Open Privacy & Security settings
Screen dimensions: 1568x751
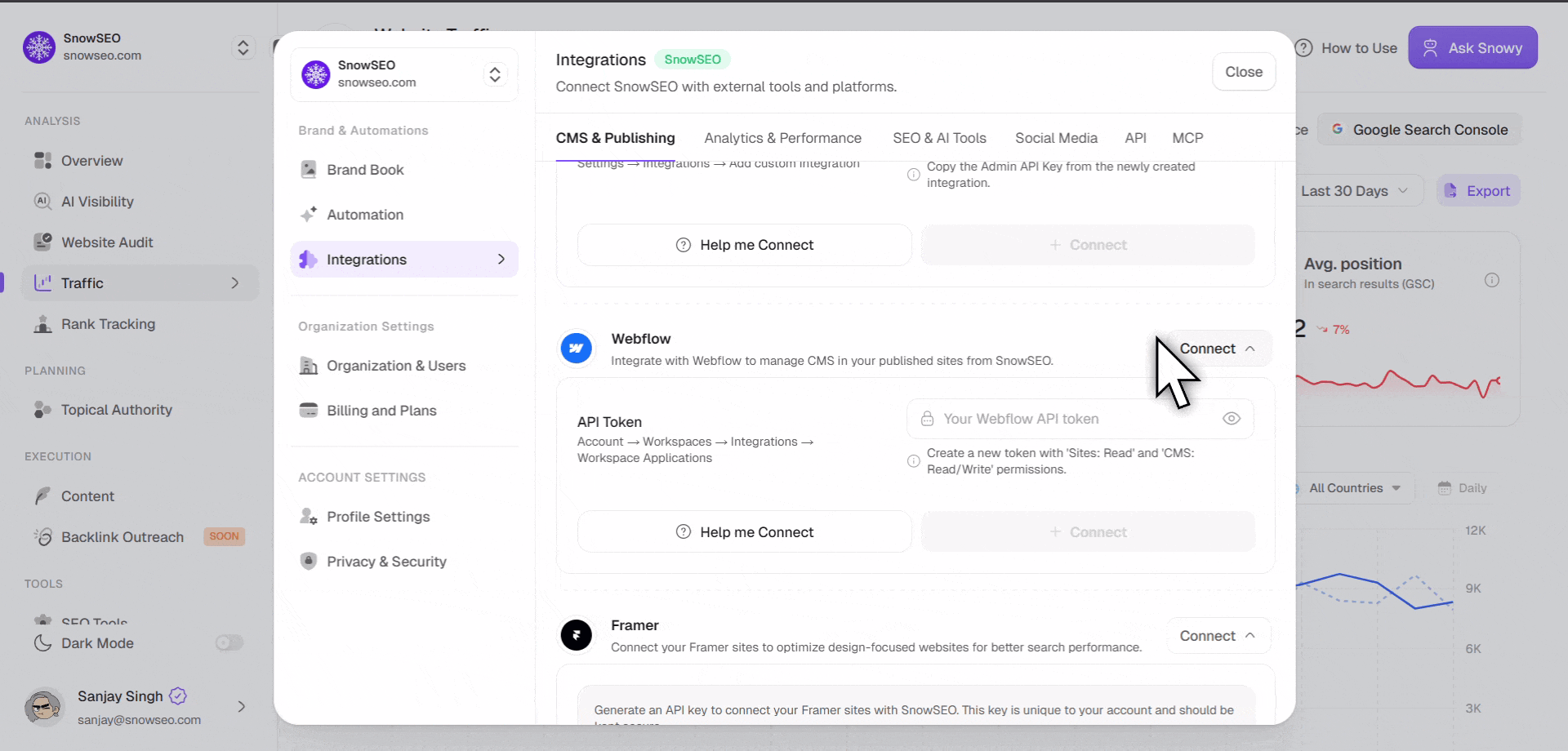(x=404, y=562)
